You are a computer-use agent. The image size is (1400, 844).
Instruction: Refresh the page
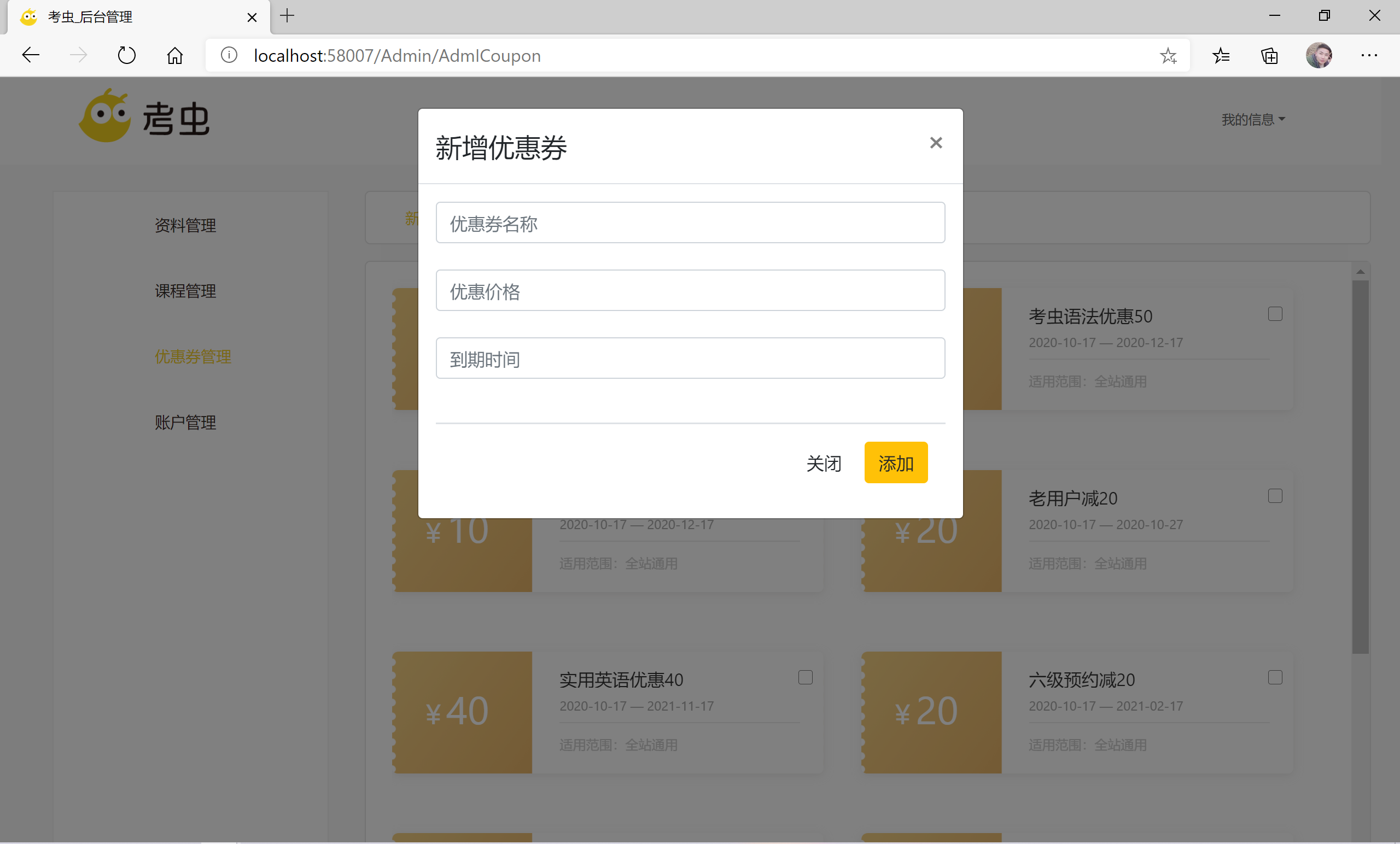click(x=126, y=55)
